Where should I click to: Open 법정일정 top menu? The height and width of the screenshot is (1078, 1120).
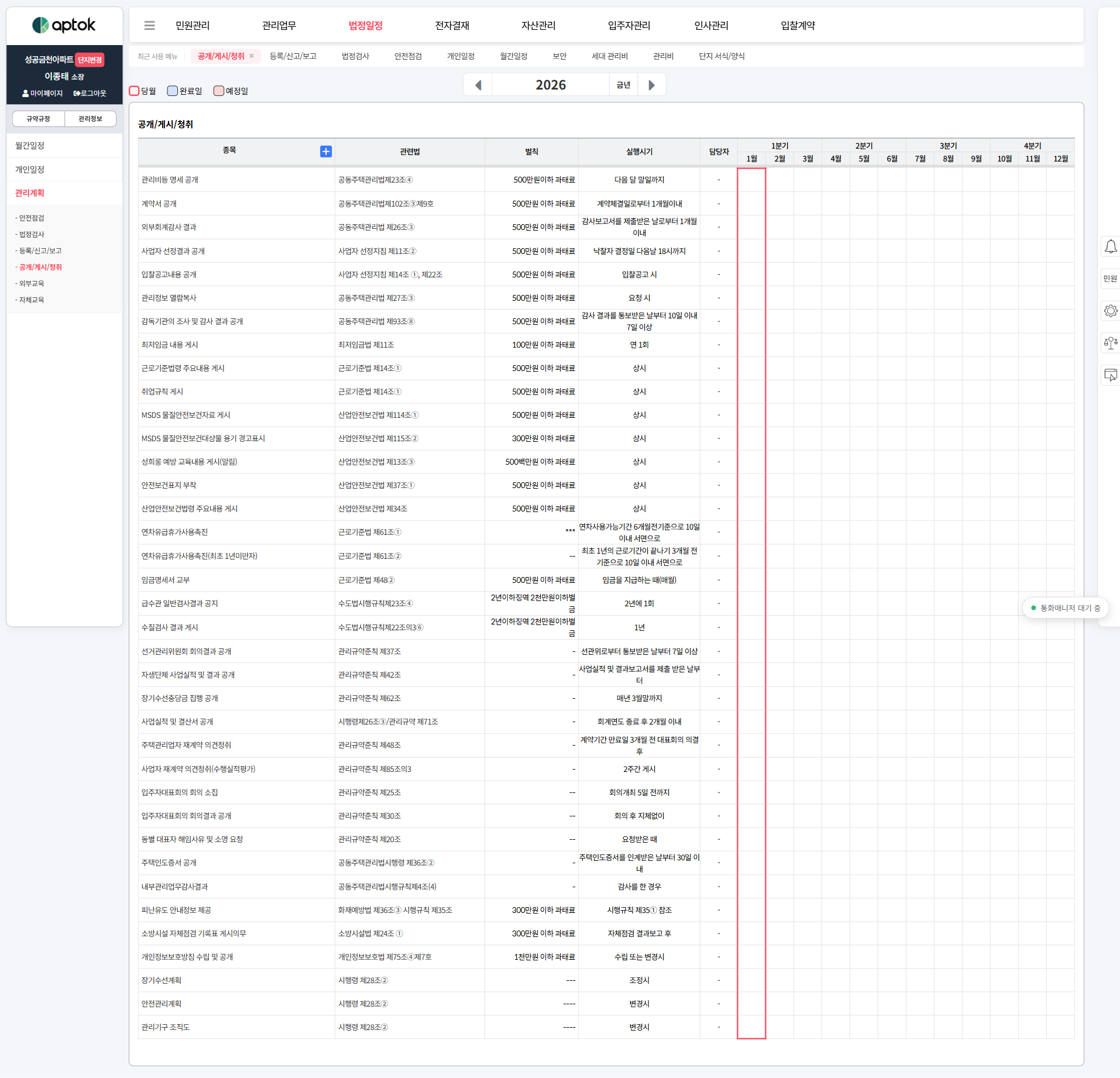[366, 25]
